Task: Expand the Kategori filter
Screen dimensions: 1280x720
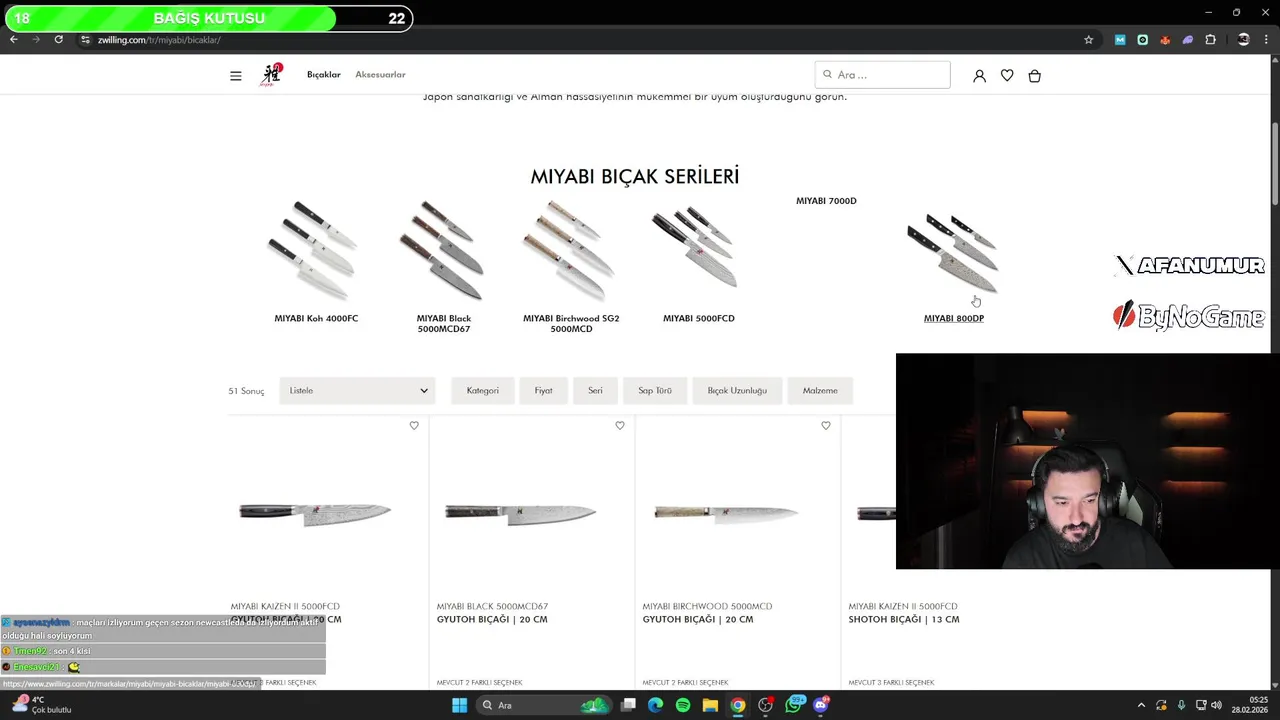Action: tap(482, 391)
